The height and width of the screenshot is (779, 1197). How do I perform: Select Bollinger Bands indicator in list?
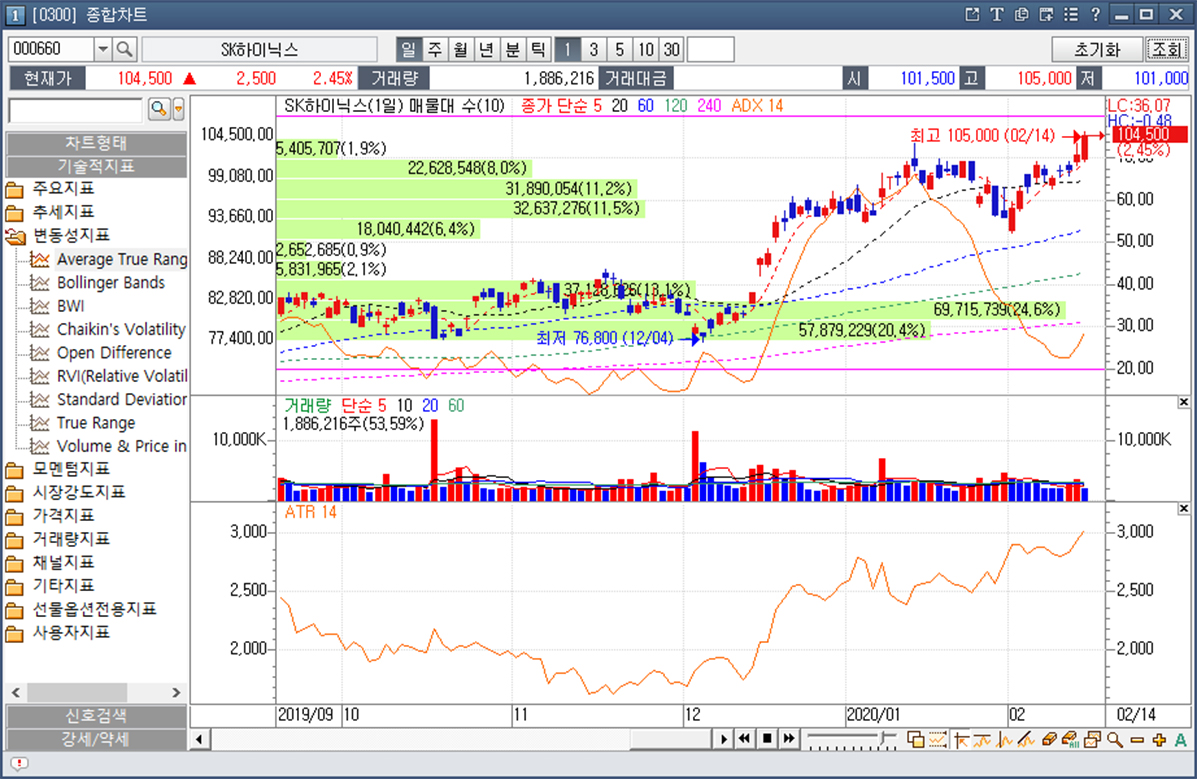pyautogui.click(x=110, y=283)
